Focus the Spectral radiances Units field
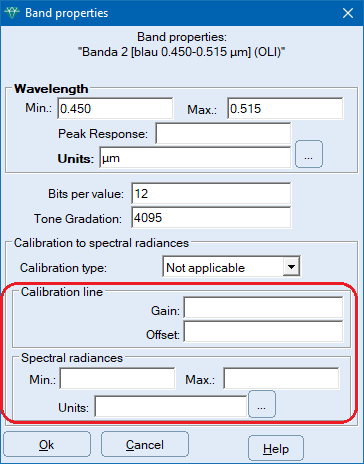The height and width of the screenshot is (464, 364). coord(171,406)
